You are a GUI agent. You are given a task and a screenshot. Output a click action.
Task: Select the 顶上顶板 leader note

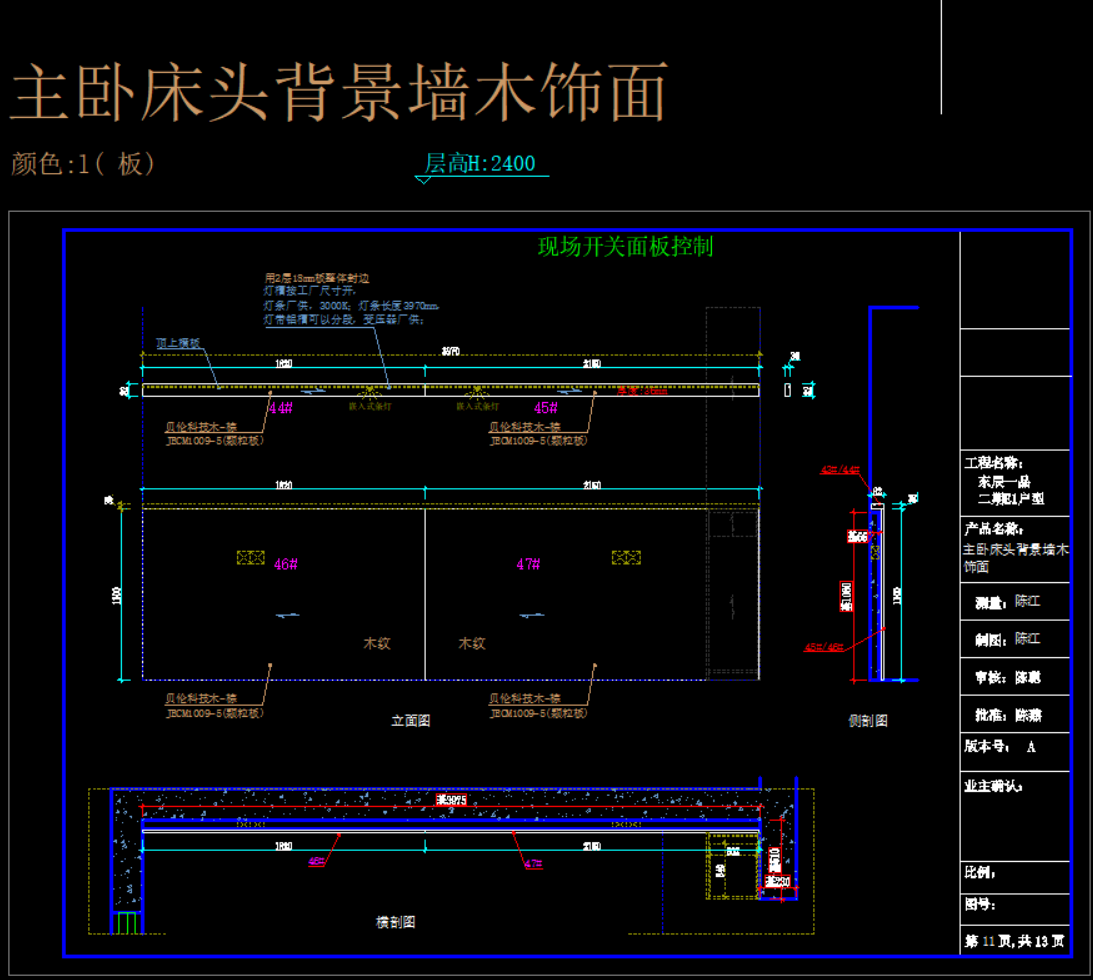pos(178,343)
